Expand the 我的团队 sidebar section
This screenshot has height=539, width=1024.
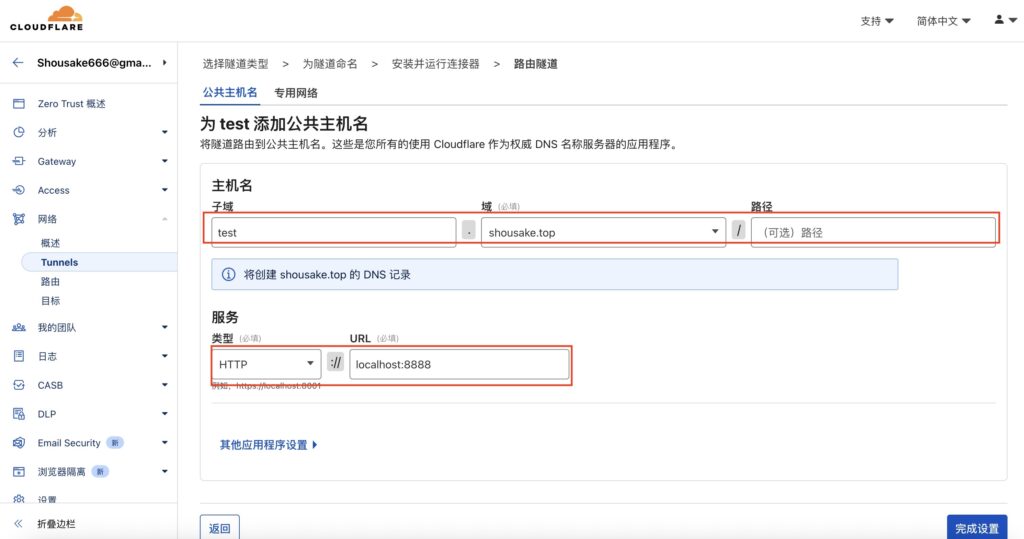pos(165,327)
